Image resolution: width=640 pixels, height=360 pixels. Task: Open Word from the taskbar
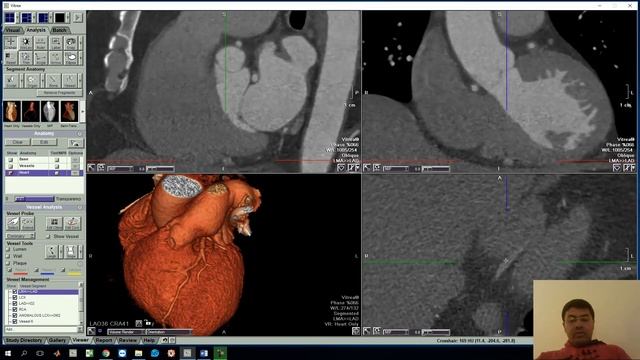[204, 353]
